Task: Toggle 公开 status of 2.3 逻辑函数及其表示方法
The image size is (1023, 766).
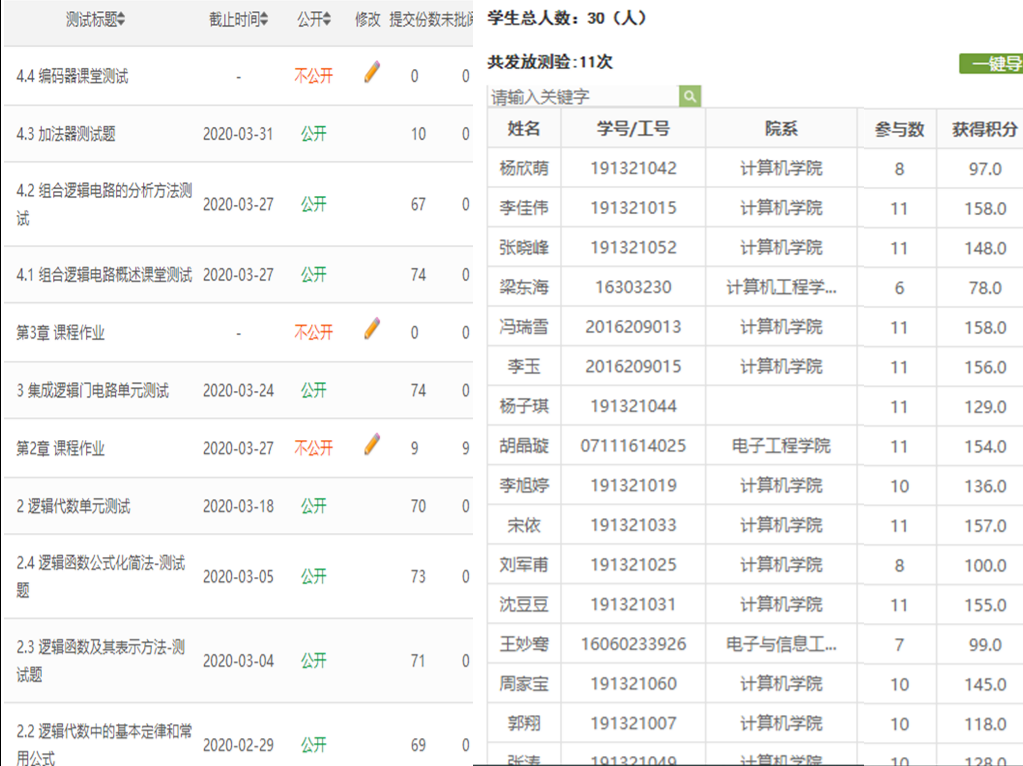Action: 313,661
